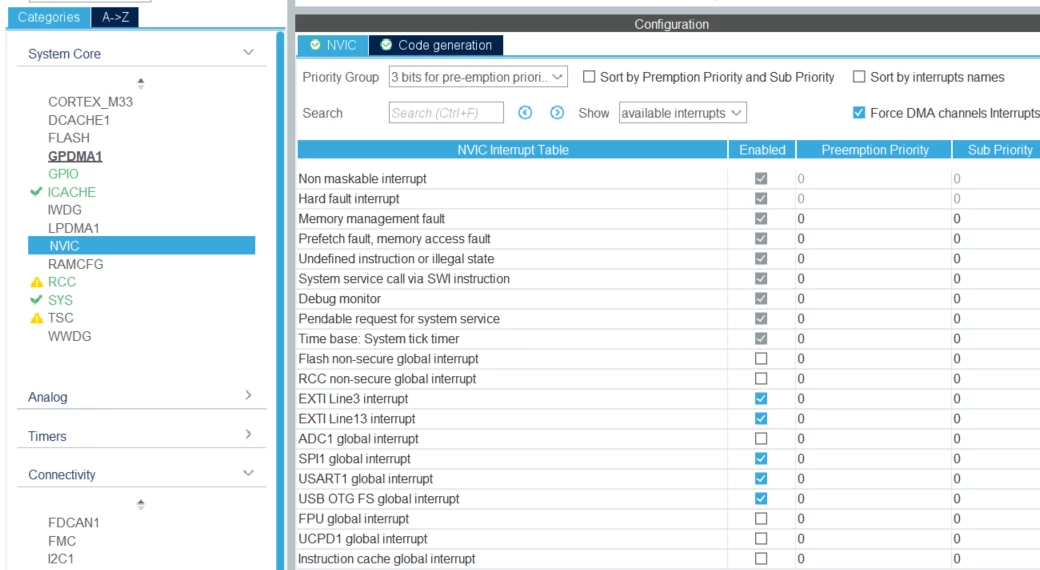This screenshot has width=1040, height=570.
Task: Expand the Analog category
Action: click(x=248, y=395)
